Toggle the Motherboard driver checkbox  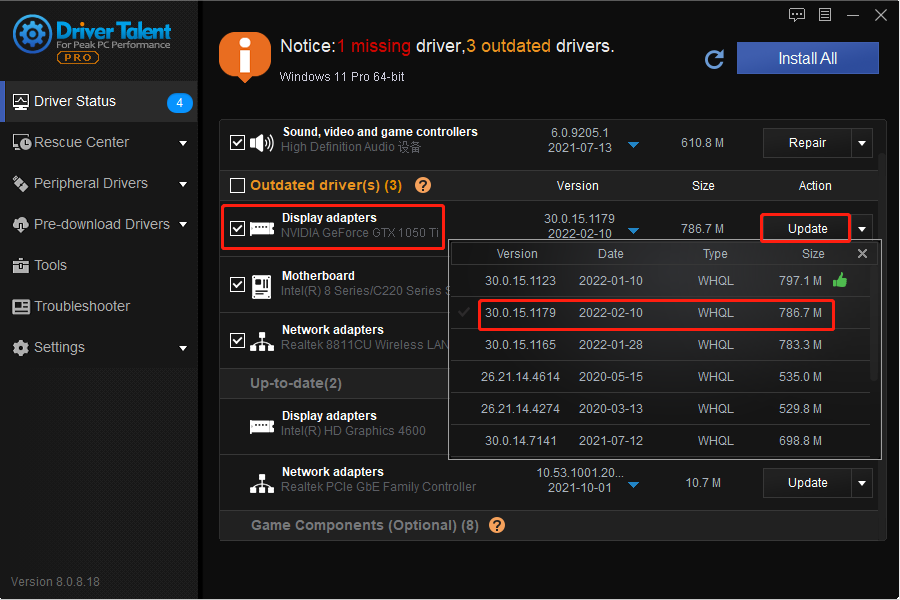pyautogui.click(x=237, y=284)
